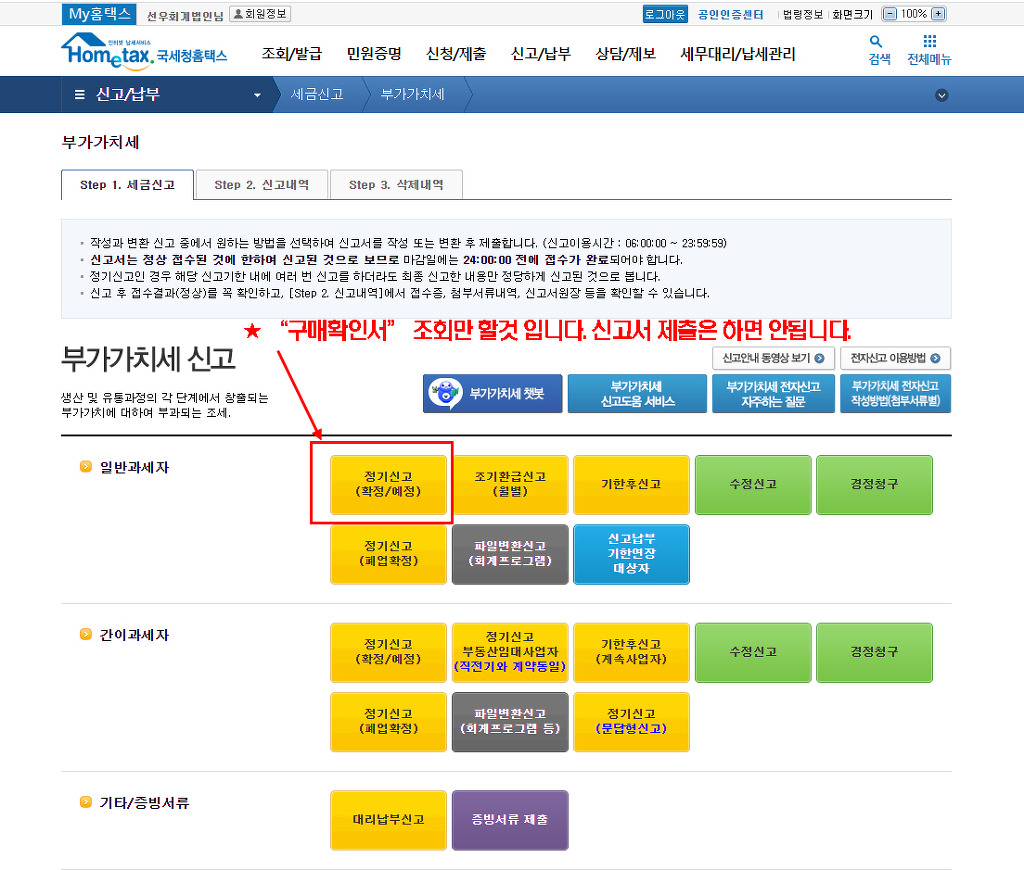Click 간이과세자 정기신고 (확정/예정)
The width and height of the screenshot is (1024, 870).
388,652
